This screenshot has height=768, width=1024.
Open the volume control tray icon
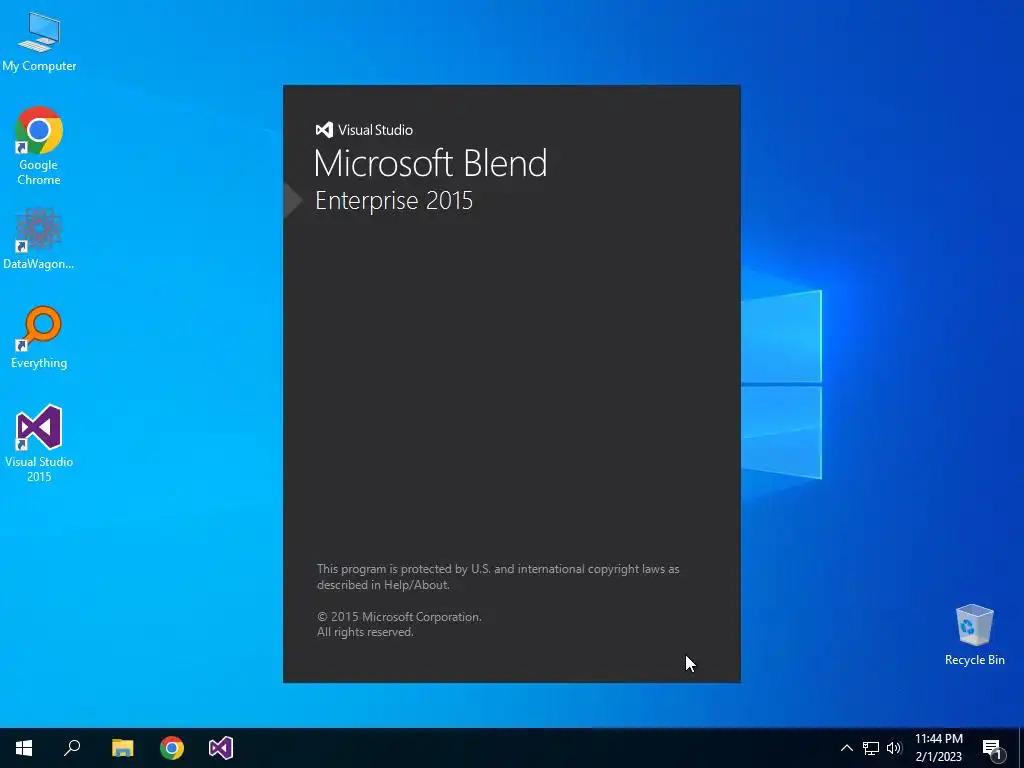[x=894, y=748]
